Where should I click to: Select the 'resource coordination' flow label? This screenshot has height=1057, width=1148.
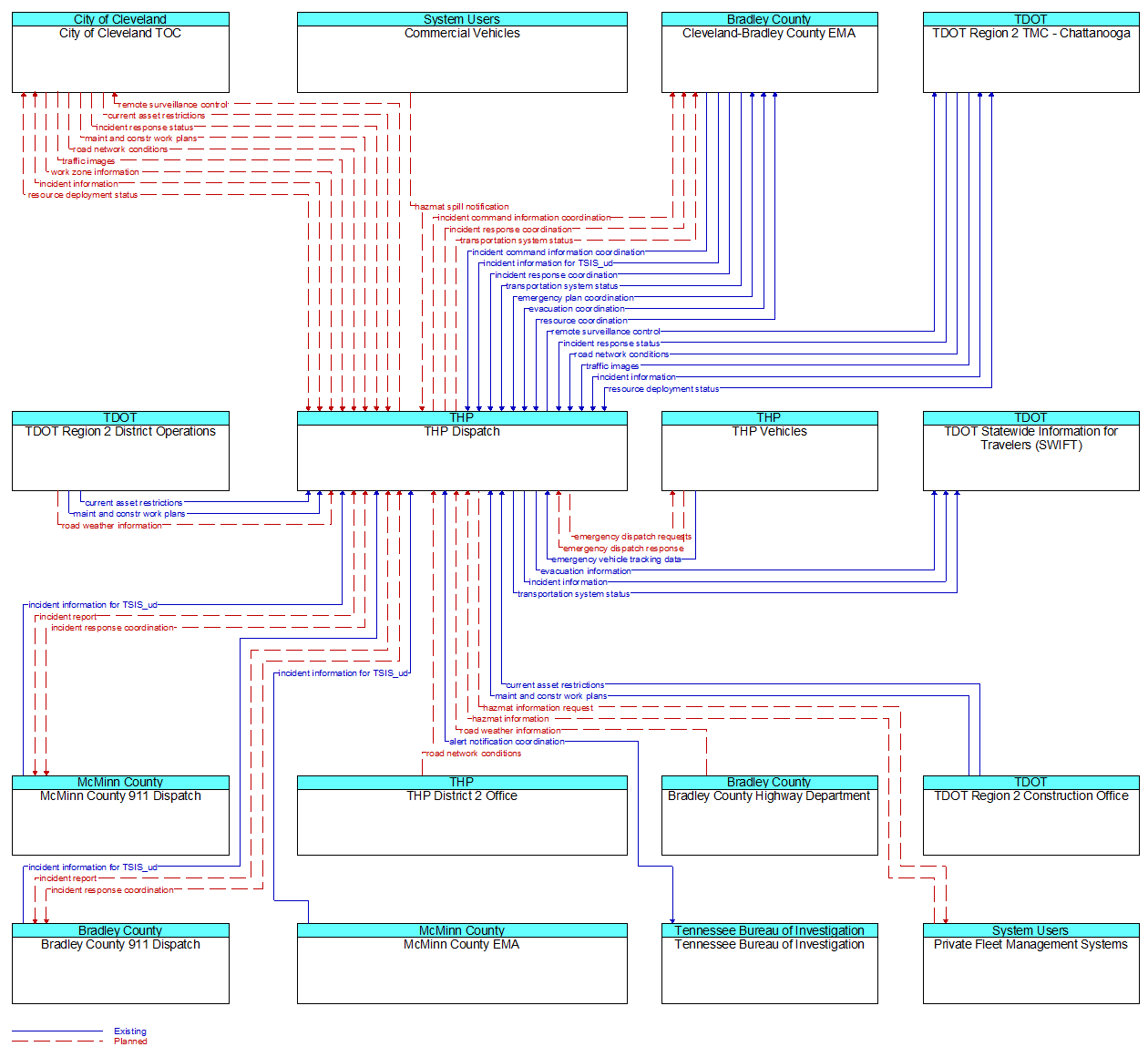(584, 321)
